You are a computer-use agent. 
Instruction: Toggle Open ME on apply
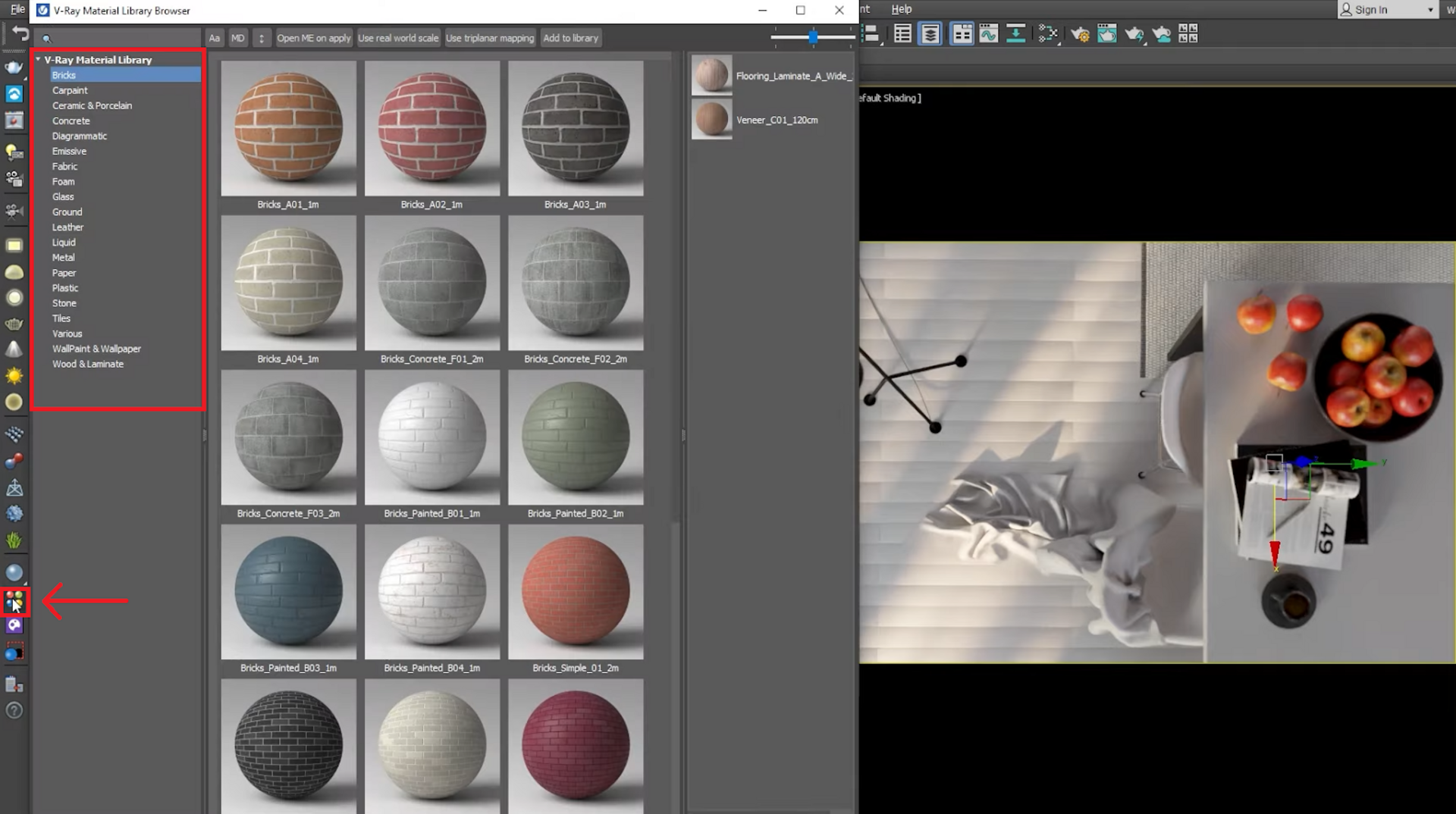313,38
